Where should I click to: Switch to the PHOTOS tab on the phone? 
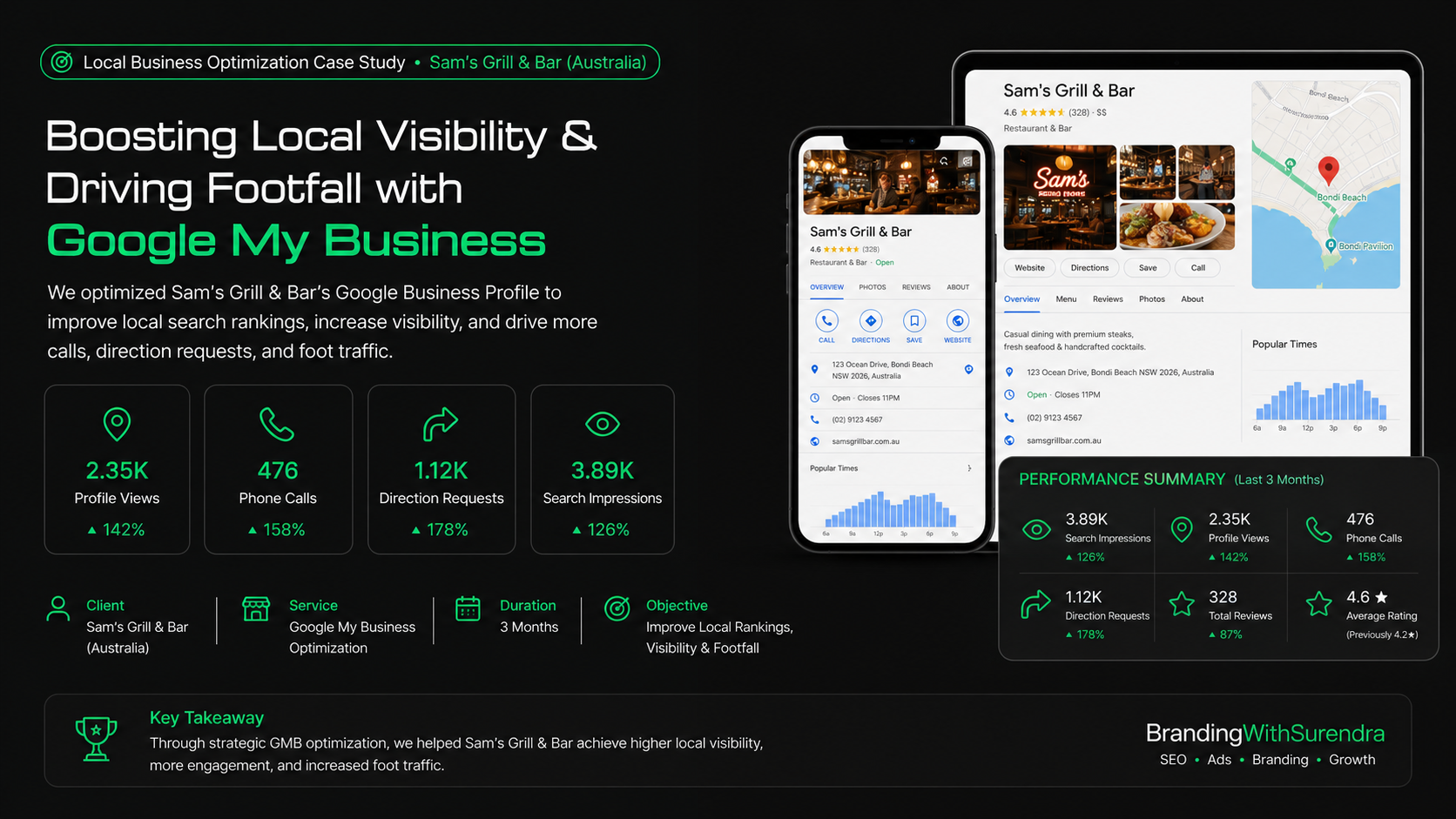coord(872,287)
